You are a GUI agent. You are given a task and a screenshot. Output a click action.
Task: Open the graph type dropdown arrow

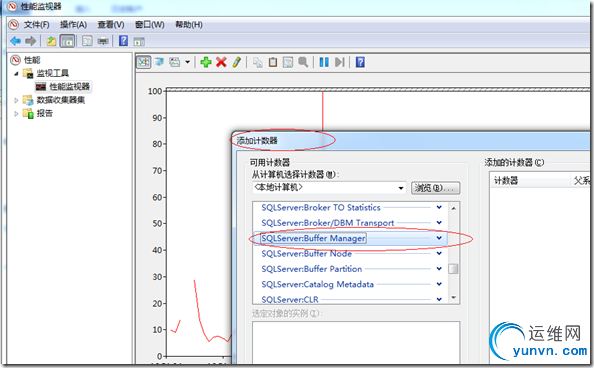[187, 62]
